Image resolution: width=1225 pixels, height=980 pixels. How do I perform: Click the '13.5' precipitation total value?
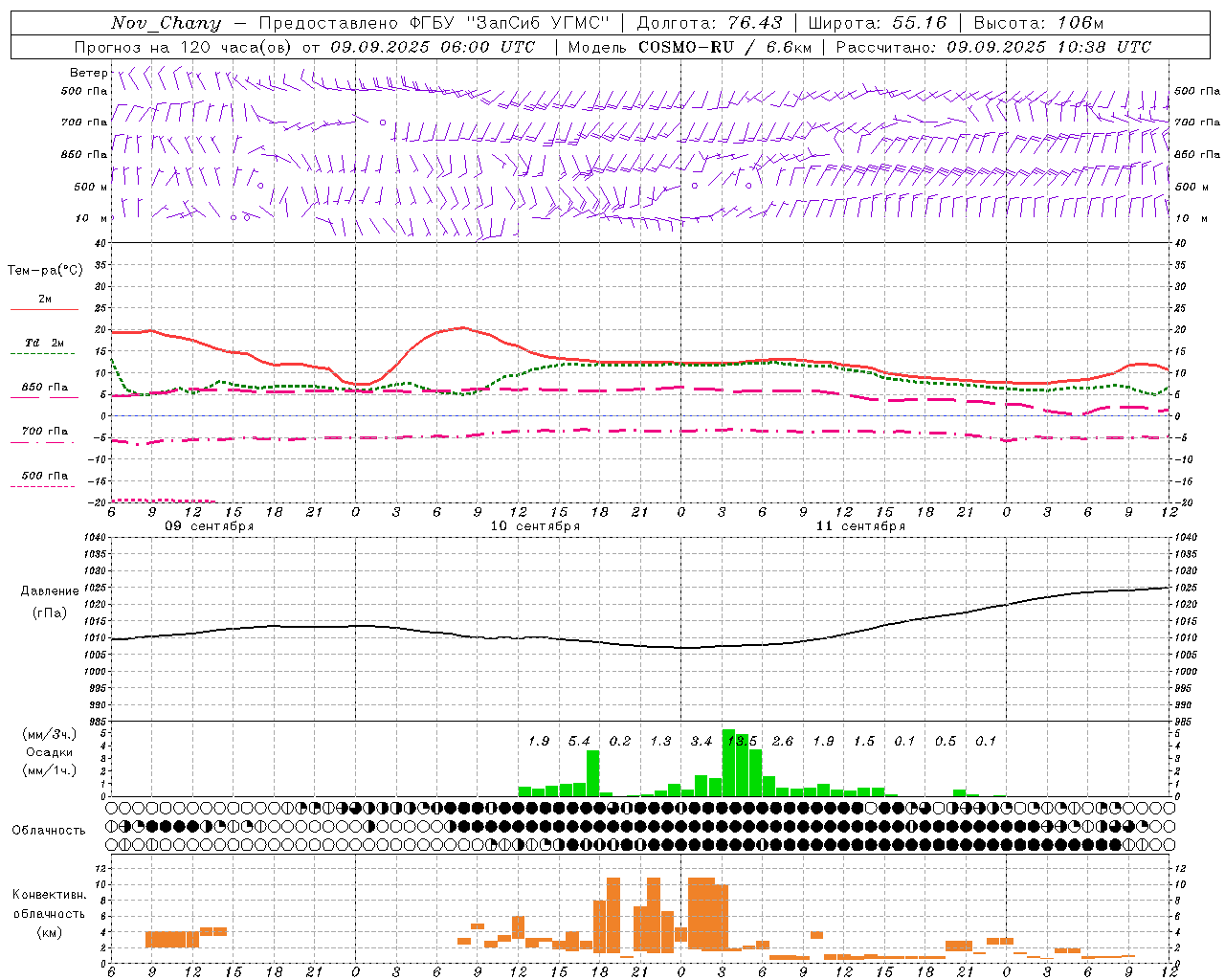(x=742, y=741)
